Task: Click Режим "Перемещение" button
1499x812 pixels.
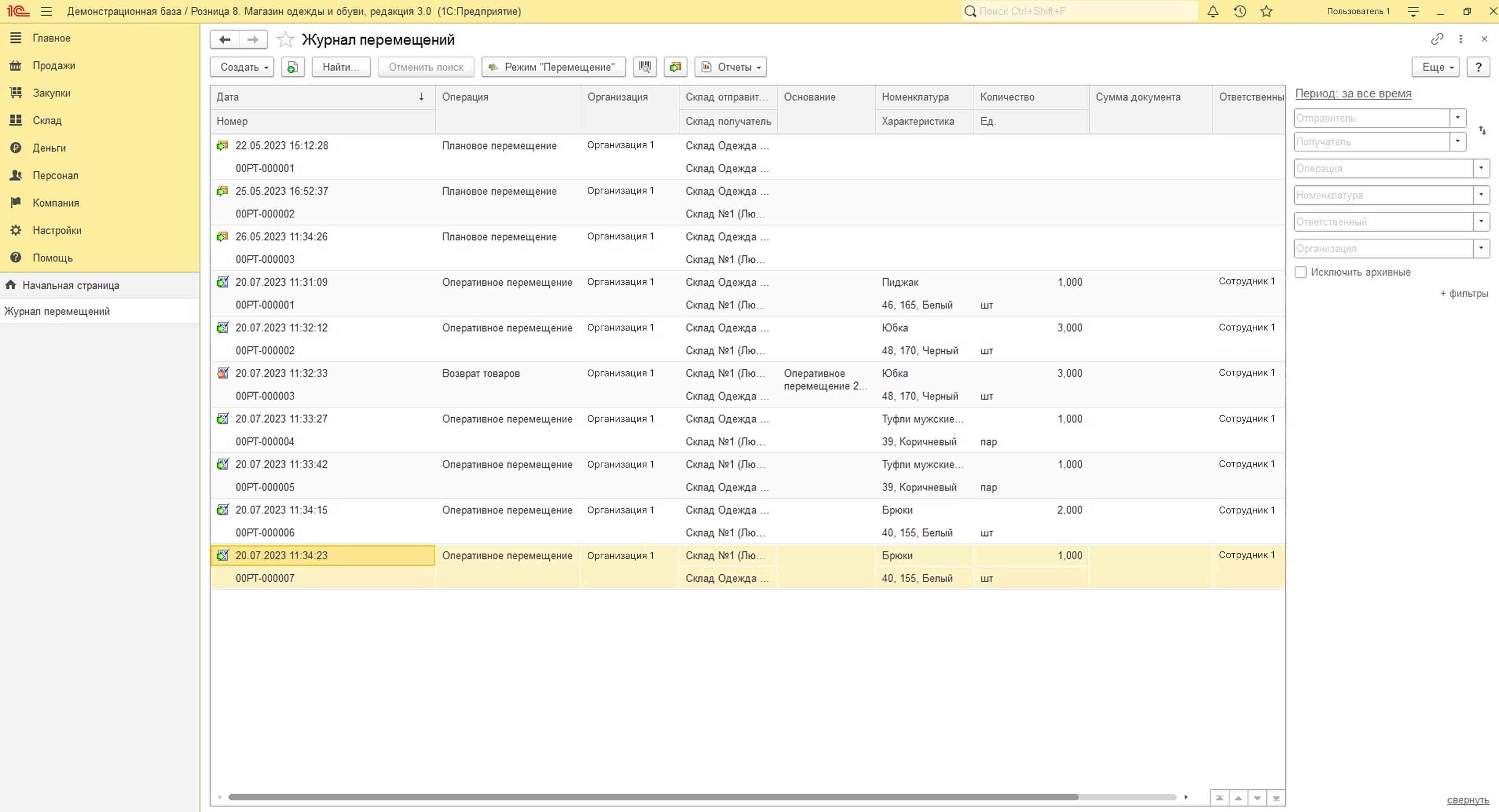Action: pyautogui.click(x=553, y=67)
